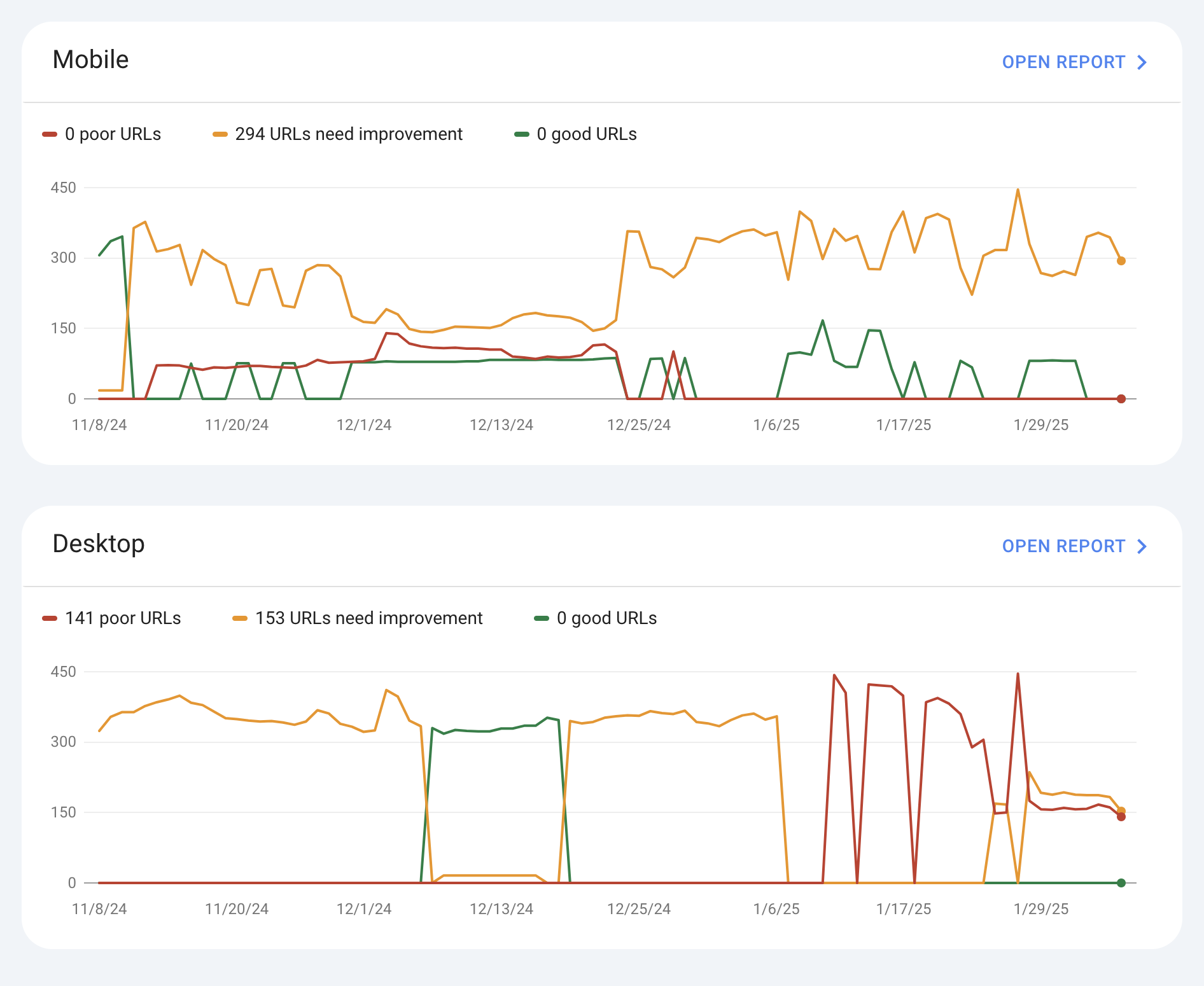Click orange swatch for Desktop '153 URLs need improvement'
The height and width of the screenshot is (986, 1204).
(240, 618)
